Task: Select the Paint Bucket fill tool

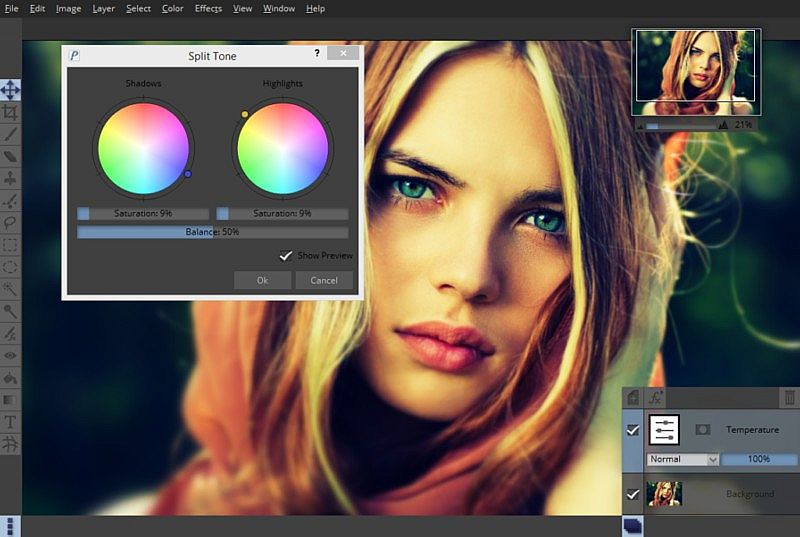Action: 10,378
